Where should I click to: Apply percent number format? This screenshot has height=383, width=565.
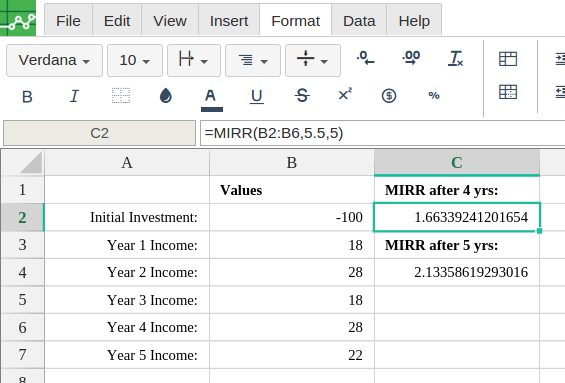click(434, 95)
